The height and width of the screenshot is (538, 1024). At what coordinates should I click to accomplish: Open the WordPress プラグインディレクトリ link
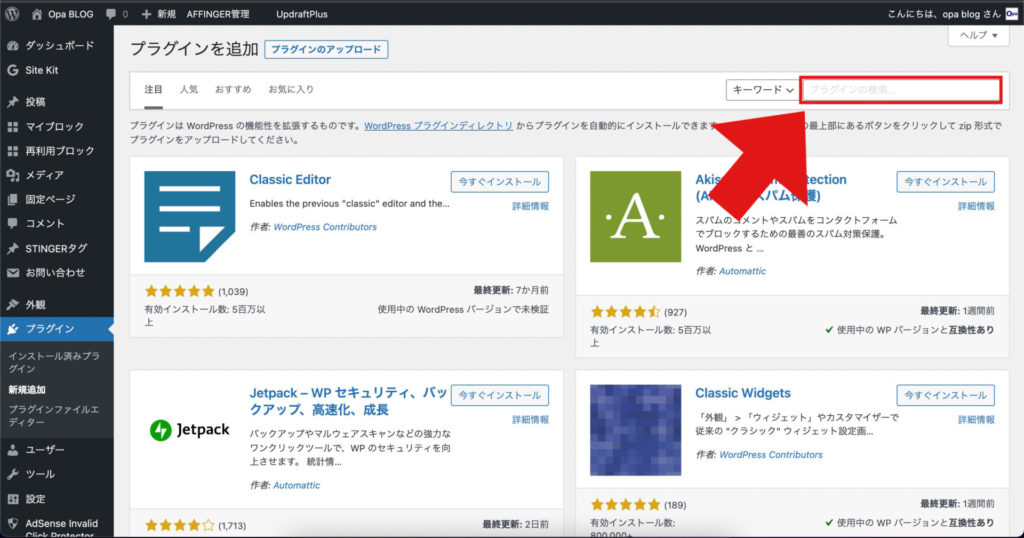(438, 126)
